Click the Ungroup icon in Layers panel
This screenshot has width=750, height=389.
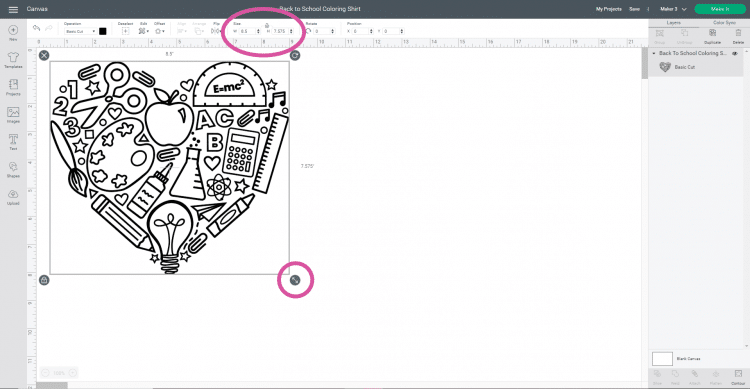684,33
